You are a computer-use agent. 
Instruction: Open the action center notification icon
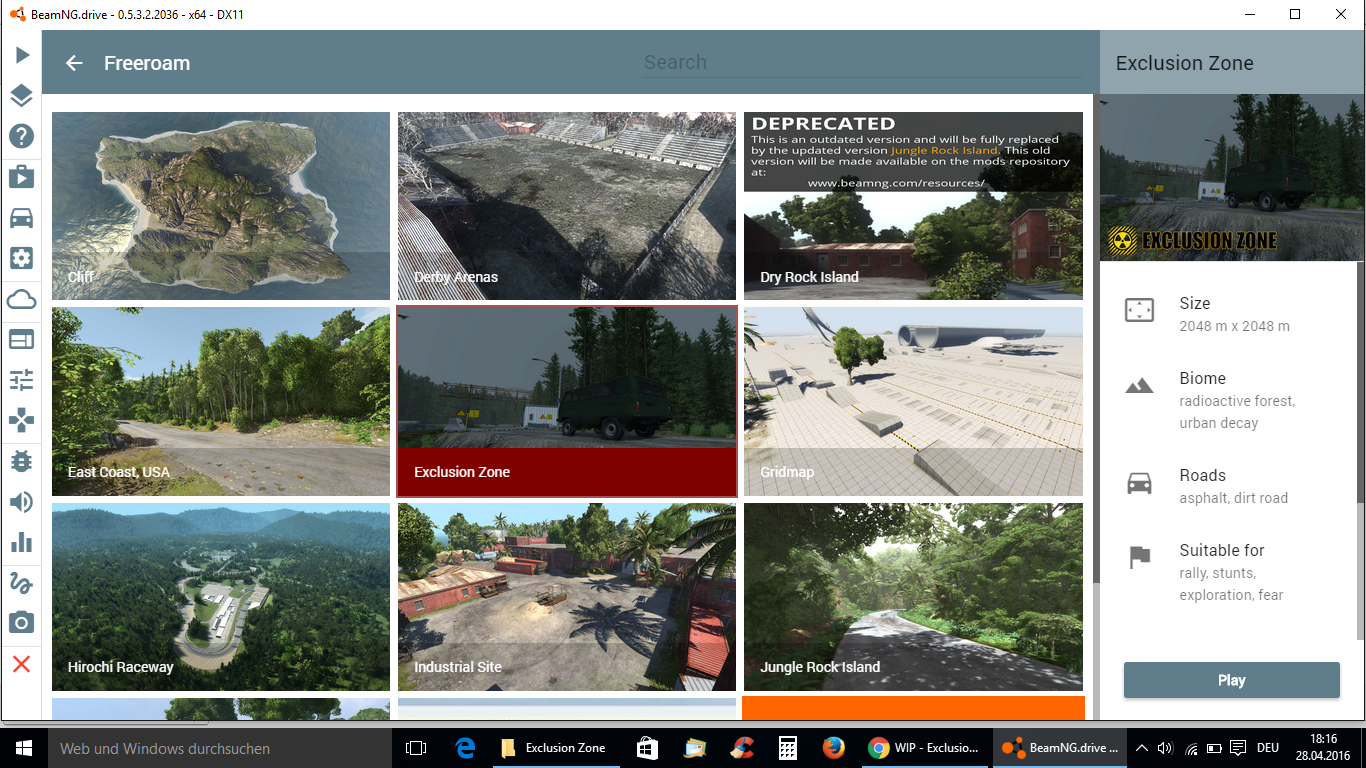point(1238,748)
